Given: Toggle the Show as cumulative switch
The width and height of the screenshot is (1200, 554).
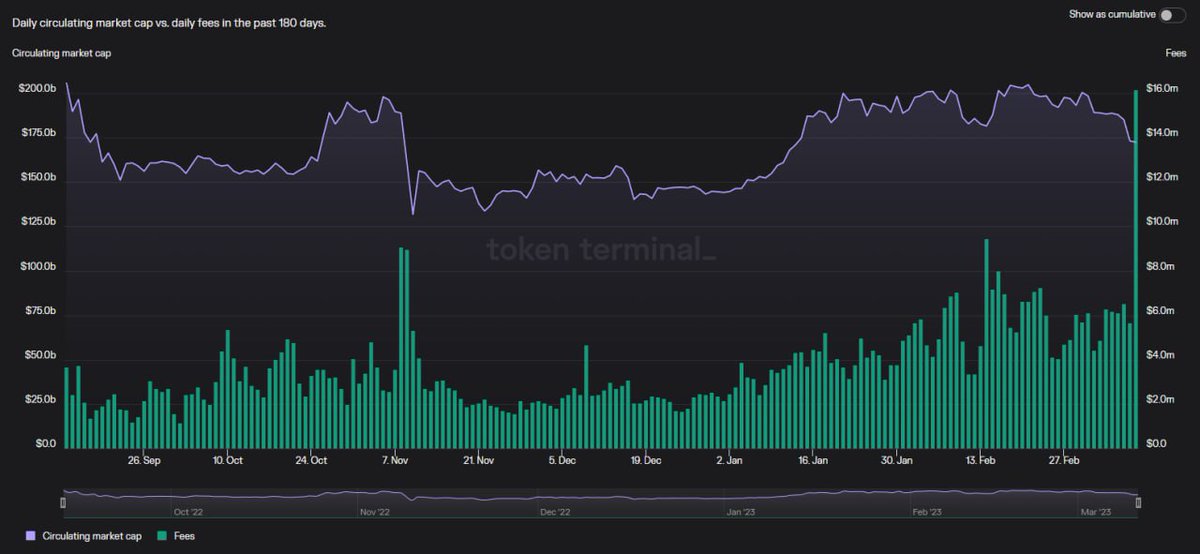Looking at the screenshot, I should pyautogui.click(x=1172, y=14).
